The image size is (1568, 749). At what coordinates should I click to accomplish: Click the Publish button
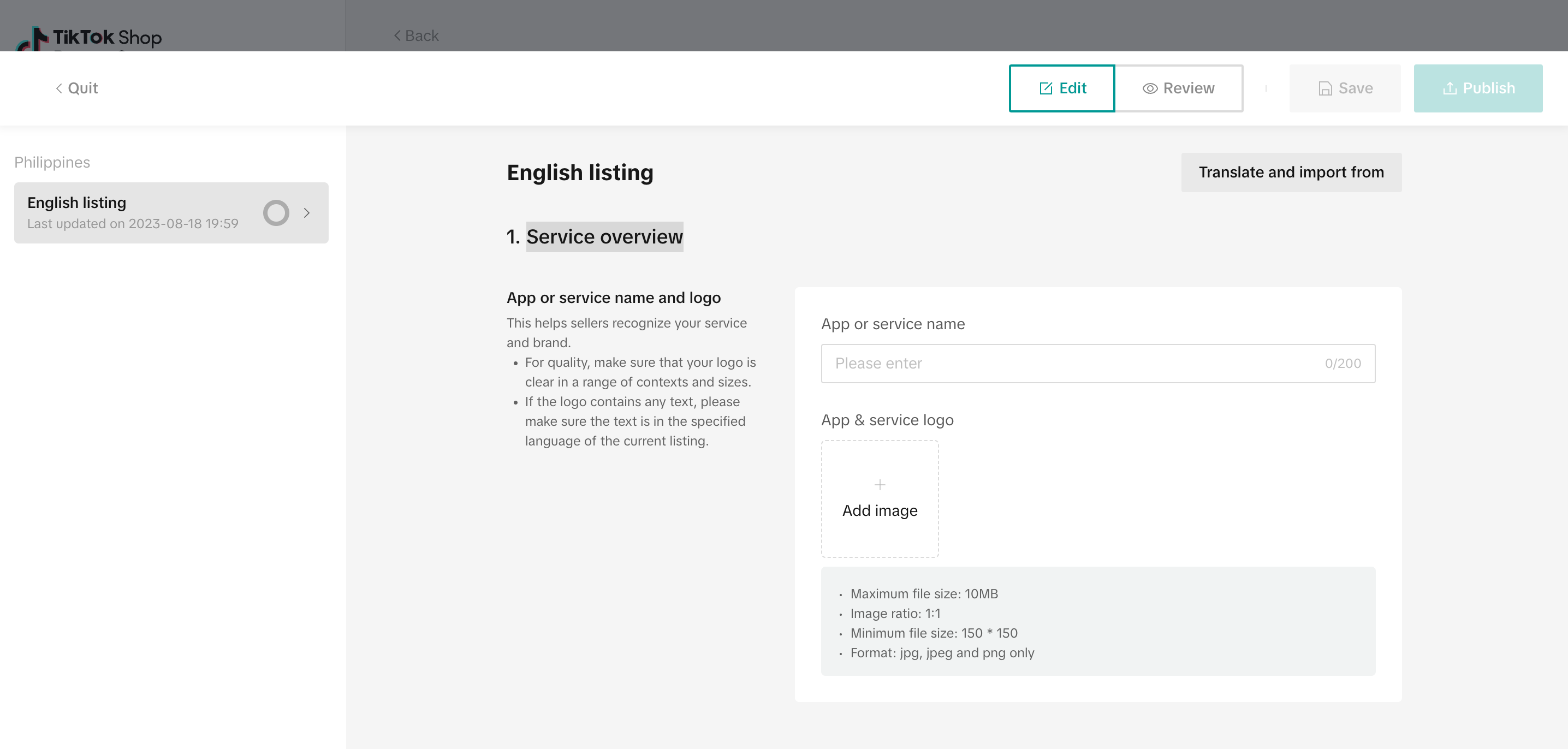tap(1478, 88)
